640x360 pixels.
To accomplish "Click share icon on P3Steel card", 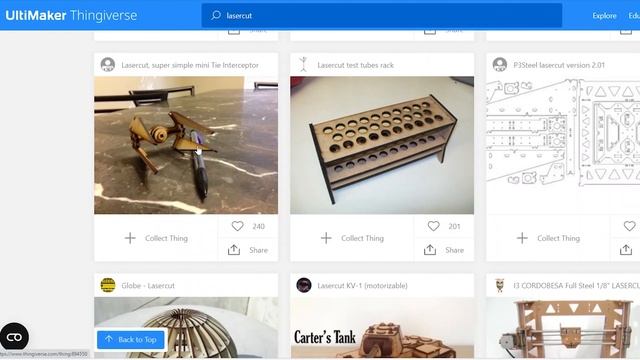I will 626,250.
